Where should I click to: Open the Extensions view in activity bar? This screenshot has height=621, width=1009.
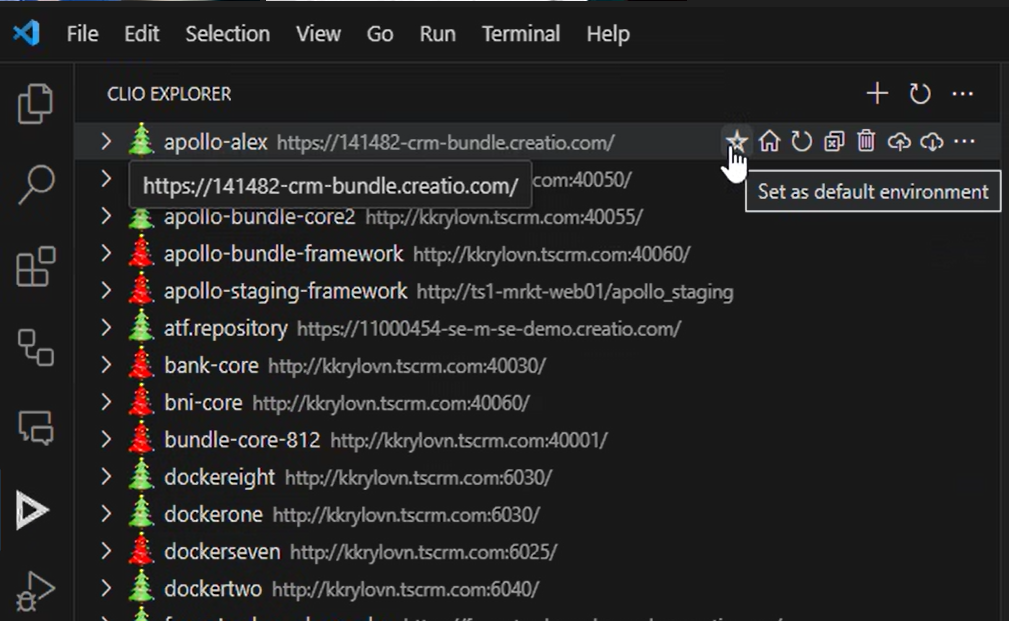pos(35,266)
